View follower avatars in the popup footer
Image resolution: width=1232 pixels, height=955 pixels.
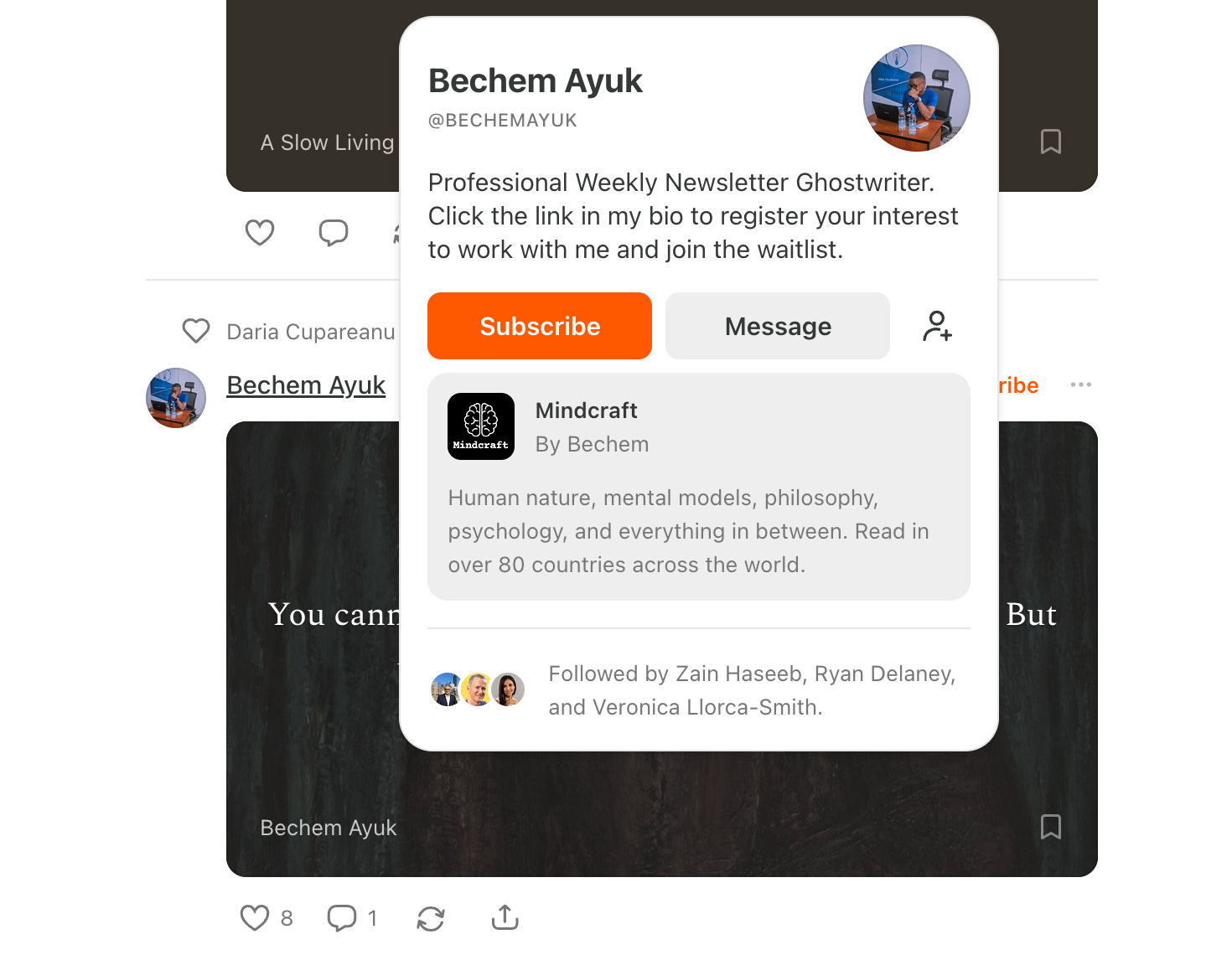tap(478, 689)
